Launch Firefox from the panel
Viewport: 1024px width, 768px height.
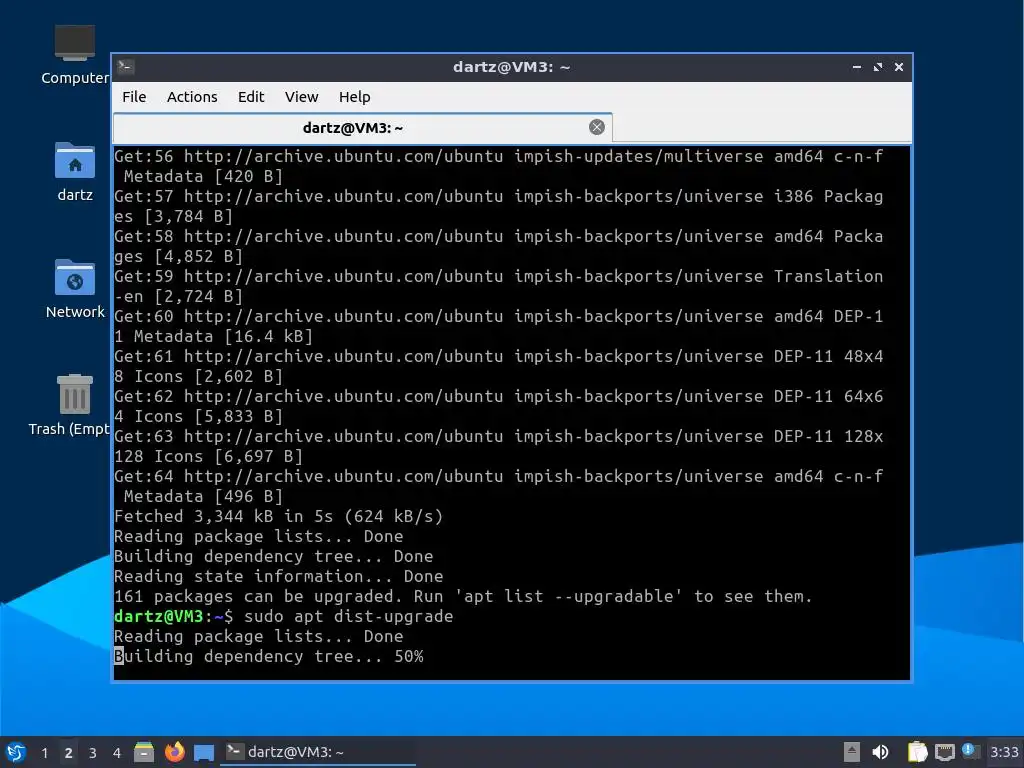(x=174, y=752)
